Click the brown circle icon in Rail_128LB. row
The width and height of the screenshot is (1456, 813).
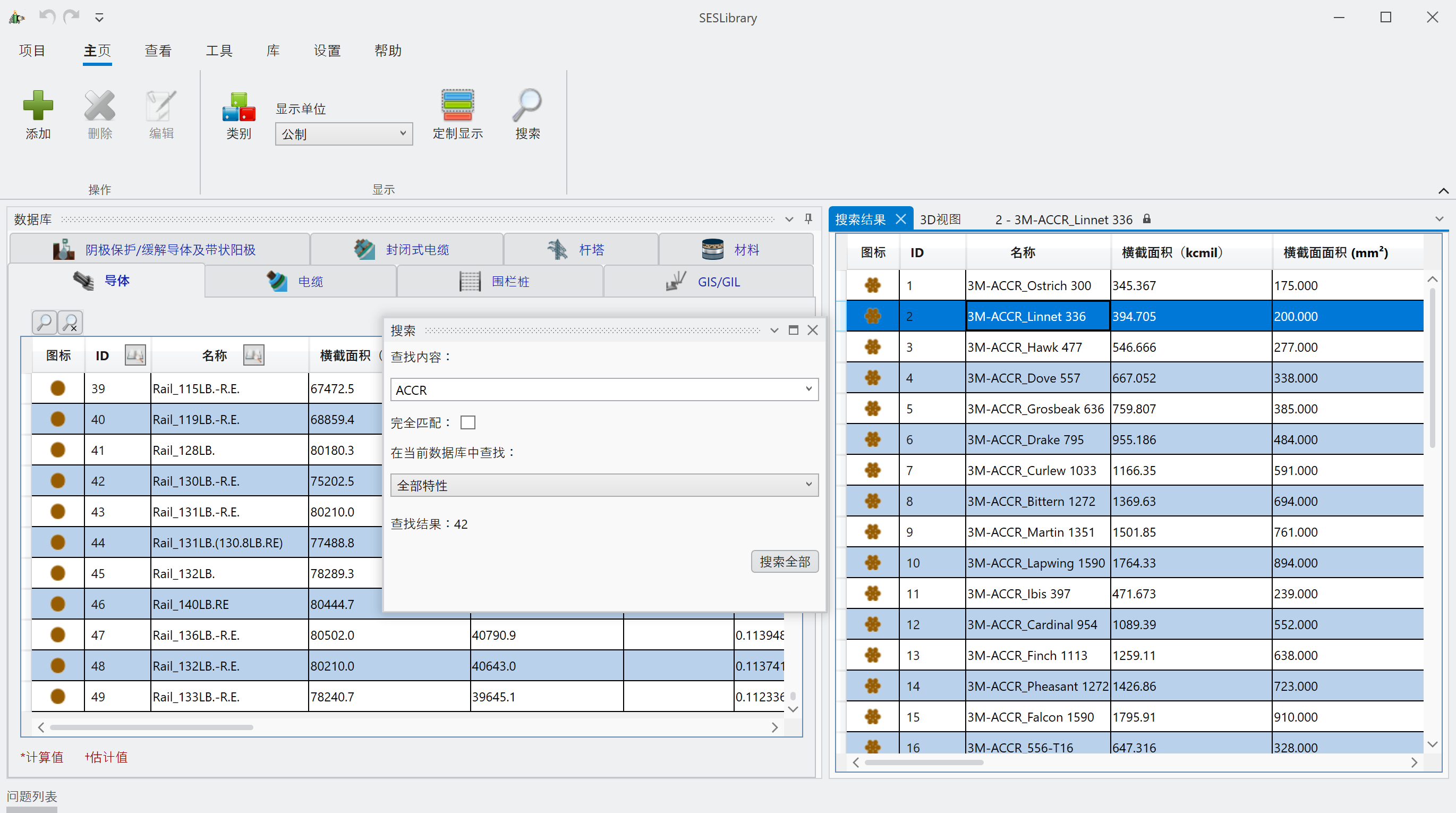(58, 450)
